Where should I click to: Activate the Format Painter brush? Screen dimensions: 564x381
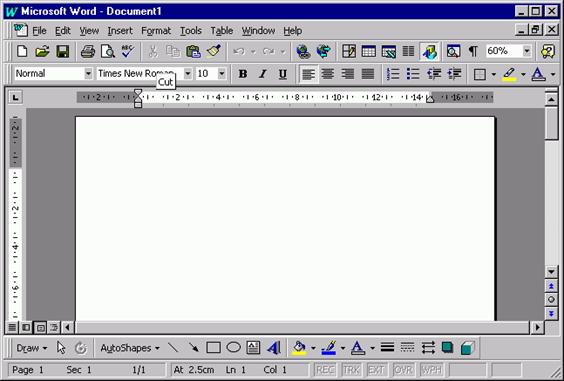click(214, 51)
